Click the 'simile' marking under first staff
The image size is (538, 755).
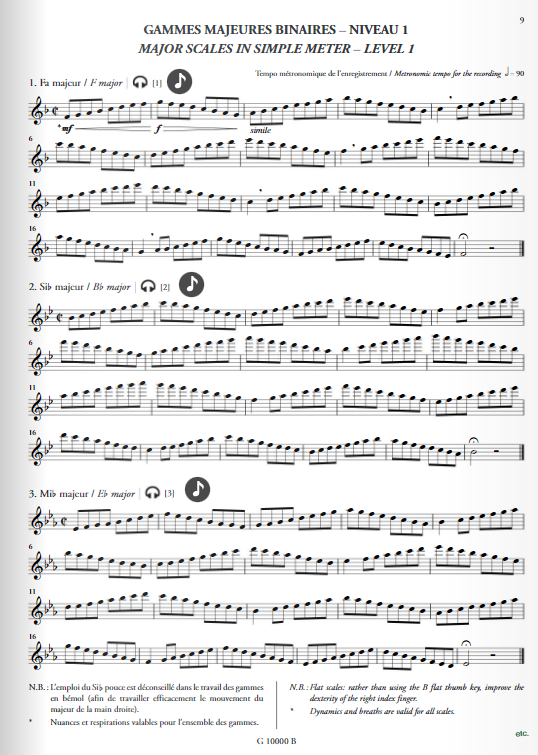tap(261, 130)
